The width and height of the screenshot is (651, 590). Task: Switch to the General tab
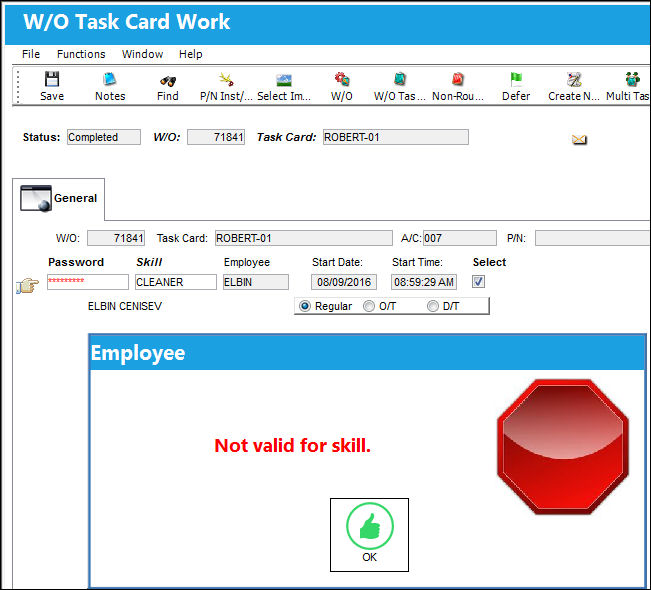pyautogui.click(x=59, y=198)
